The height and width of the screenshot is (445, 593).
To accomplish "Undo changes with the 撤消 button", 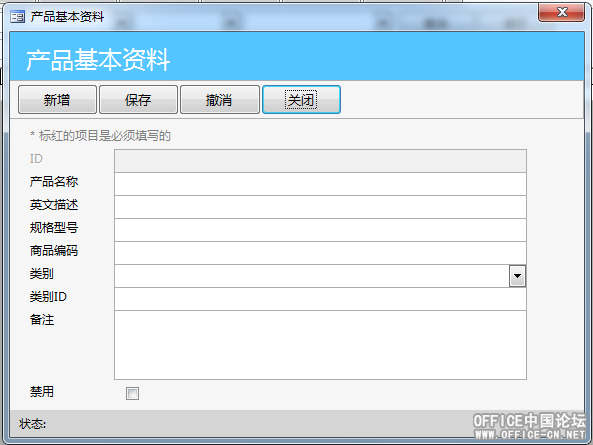I will (220, 100).
